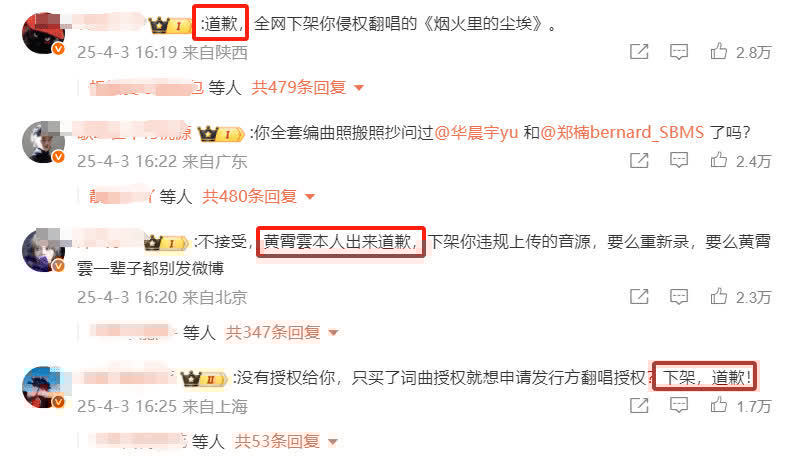The height and width of the screenshot is (469, 790).
Task: Expand 共480条回复 replies
Action: tap(258, 196)
